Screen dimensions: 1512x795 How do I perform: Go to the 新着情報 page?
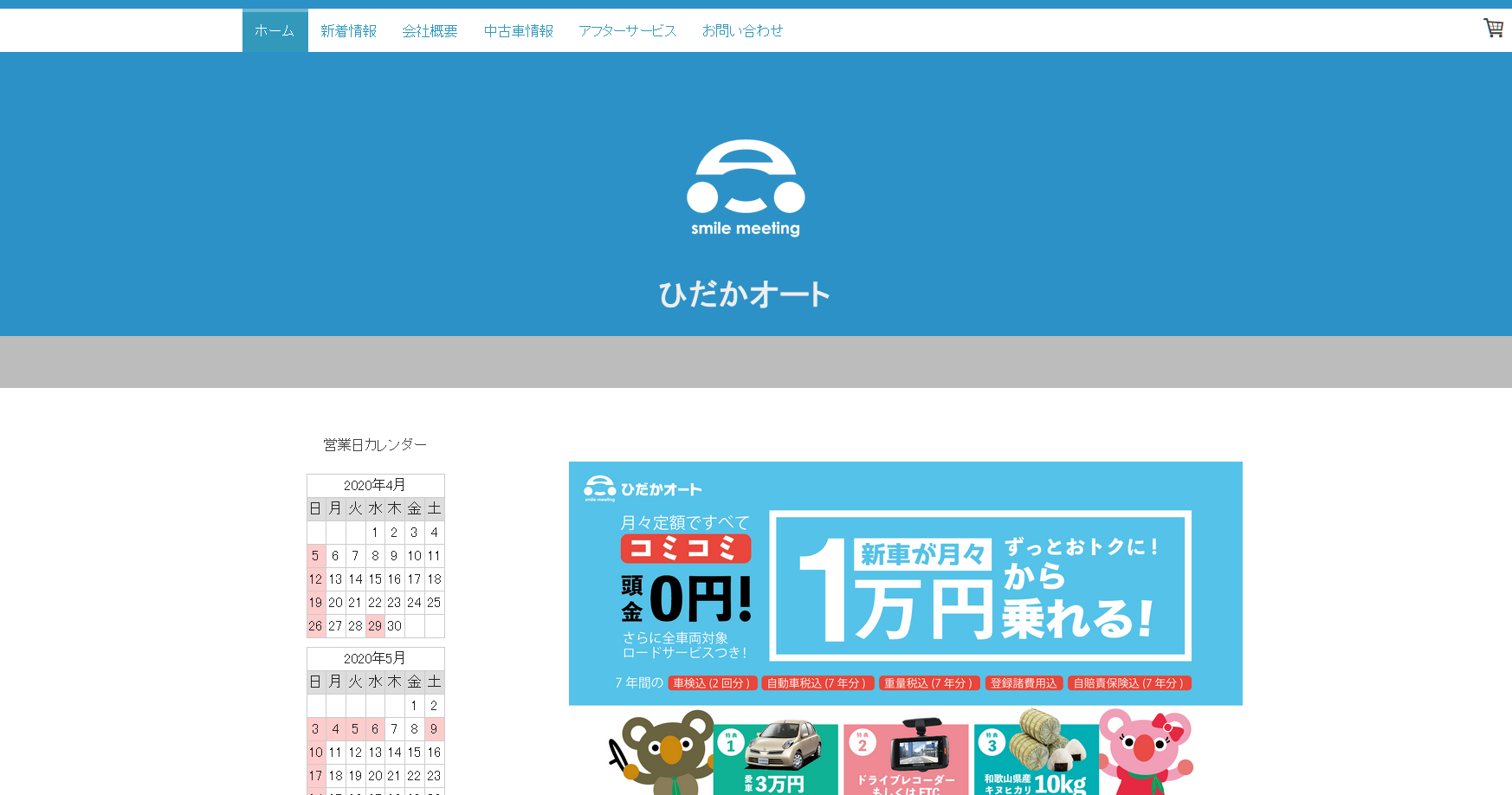[x=348, y=29]
